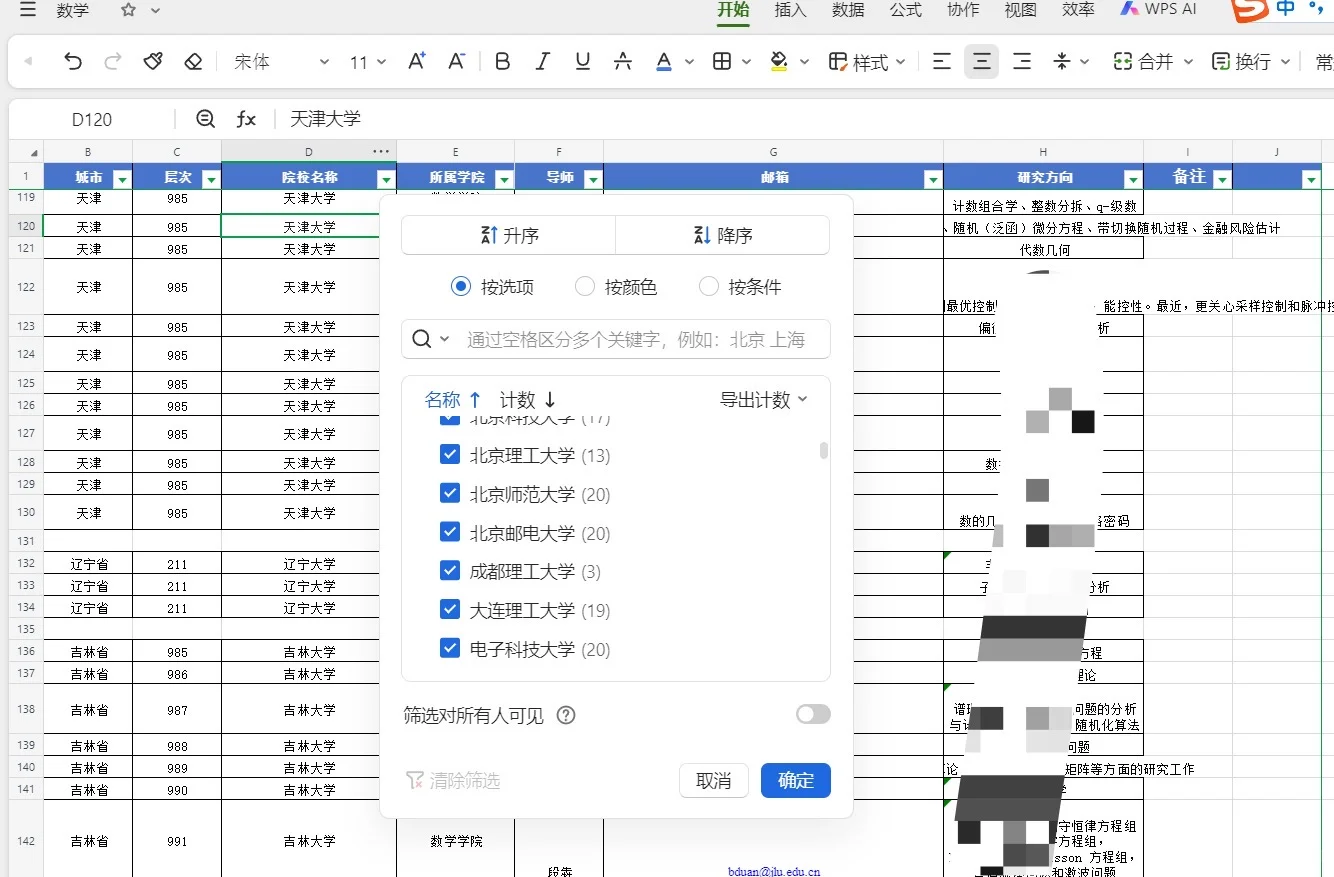The image size is (1334, 877).
Task: Toggle italic formatting
Action: point(543,62)
